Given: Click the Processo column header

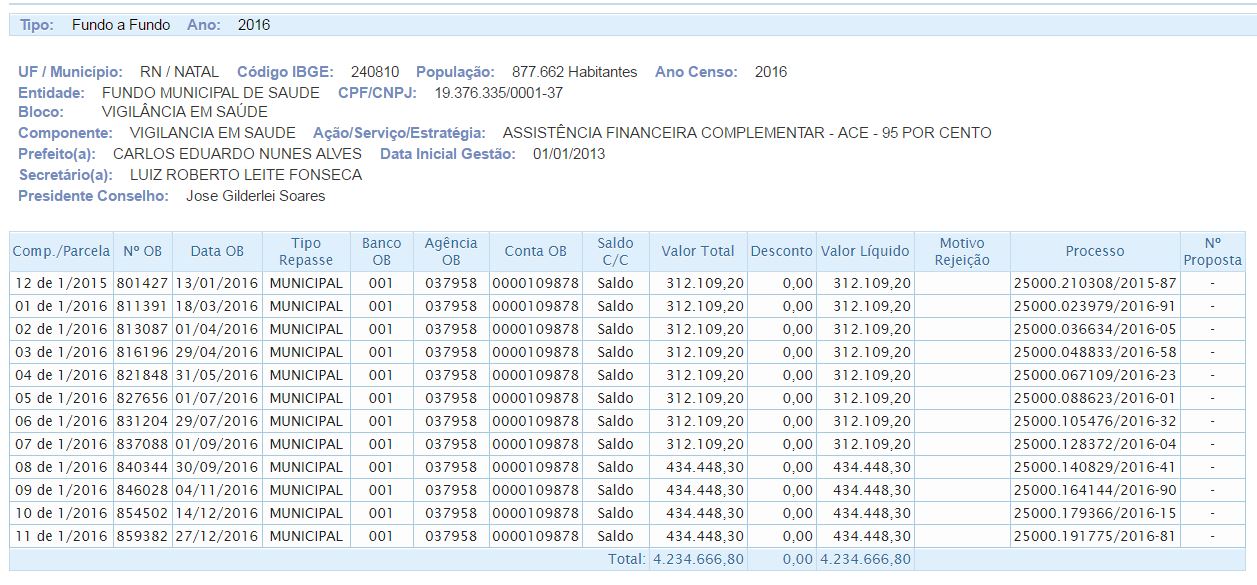Looking at the screenshot, I should pyautogui.click(x=1095, y=251).
